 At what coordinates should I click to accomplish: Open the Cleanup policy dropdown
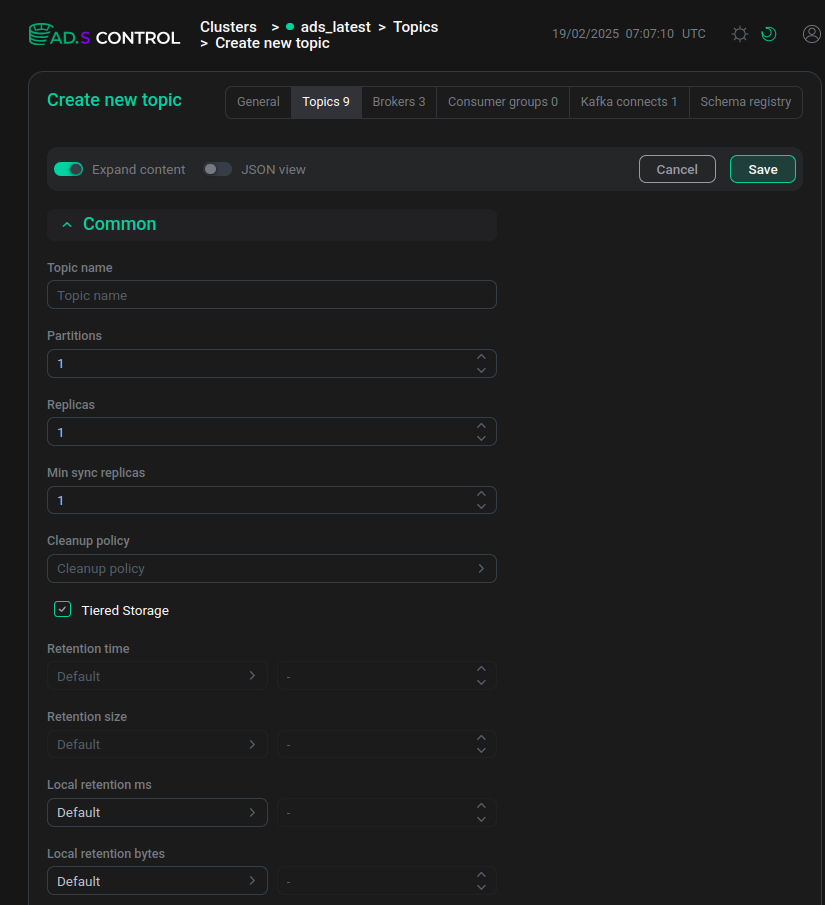(272, 569)
